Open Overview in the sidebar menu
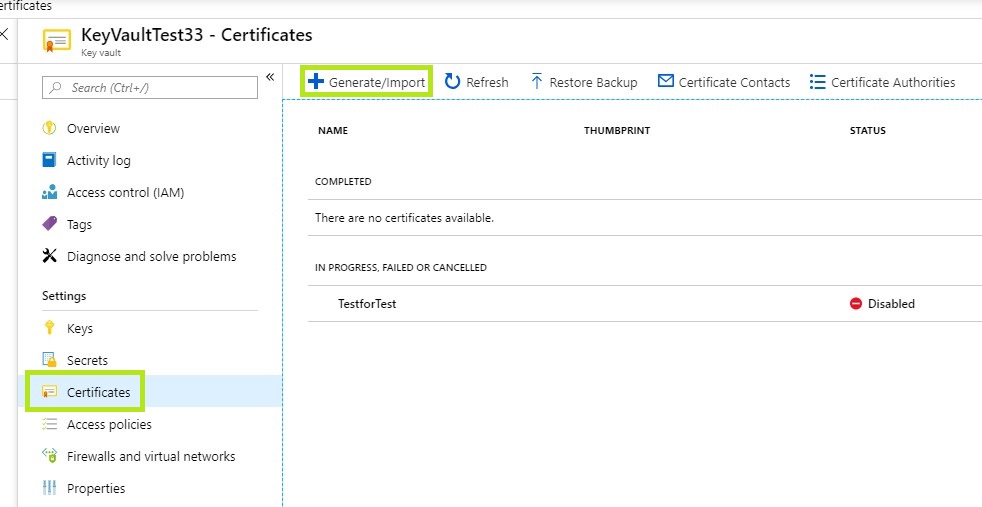The height and width of the screenshot is (507, 982). click(x=93, y=128)
